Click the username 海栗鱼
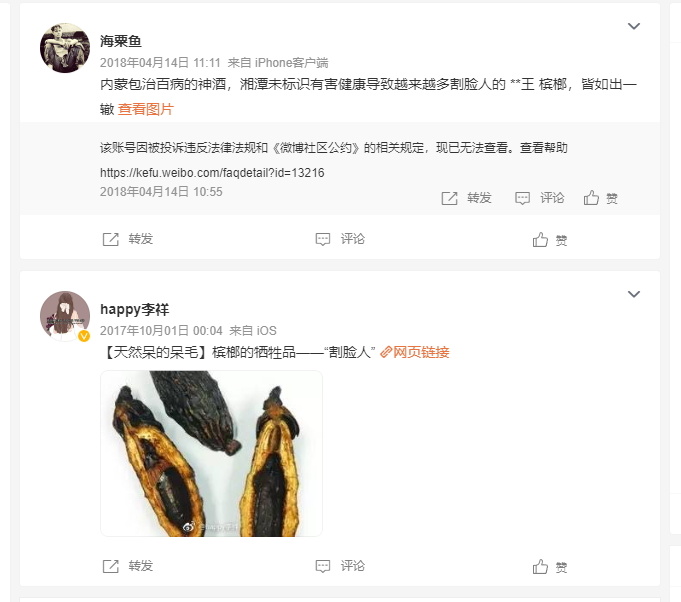Image resolution: width=681 pixels, height=602 pixels. point(121,41)
